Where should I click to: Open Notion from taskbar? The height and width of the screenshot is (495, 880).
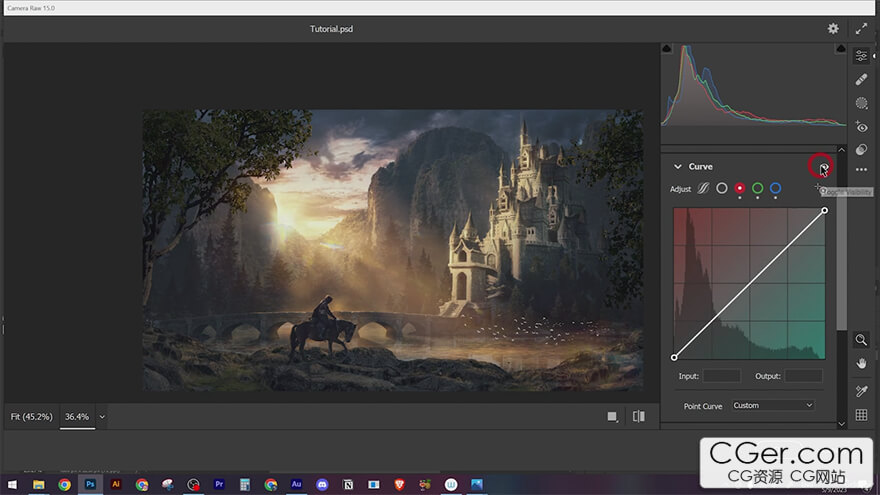348,484
